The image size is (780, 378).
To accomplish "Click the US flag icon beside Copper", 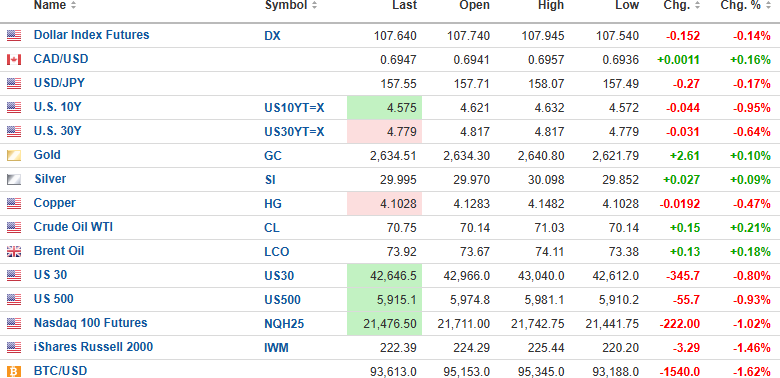I will (14, 203).
